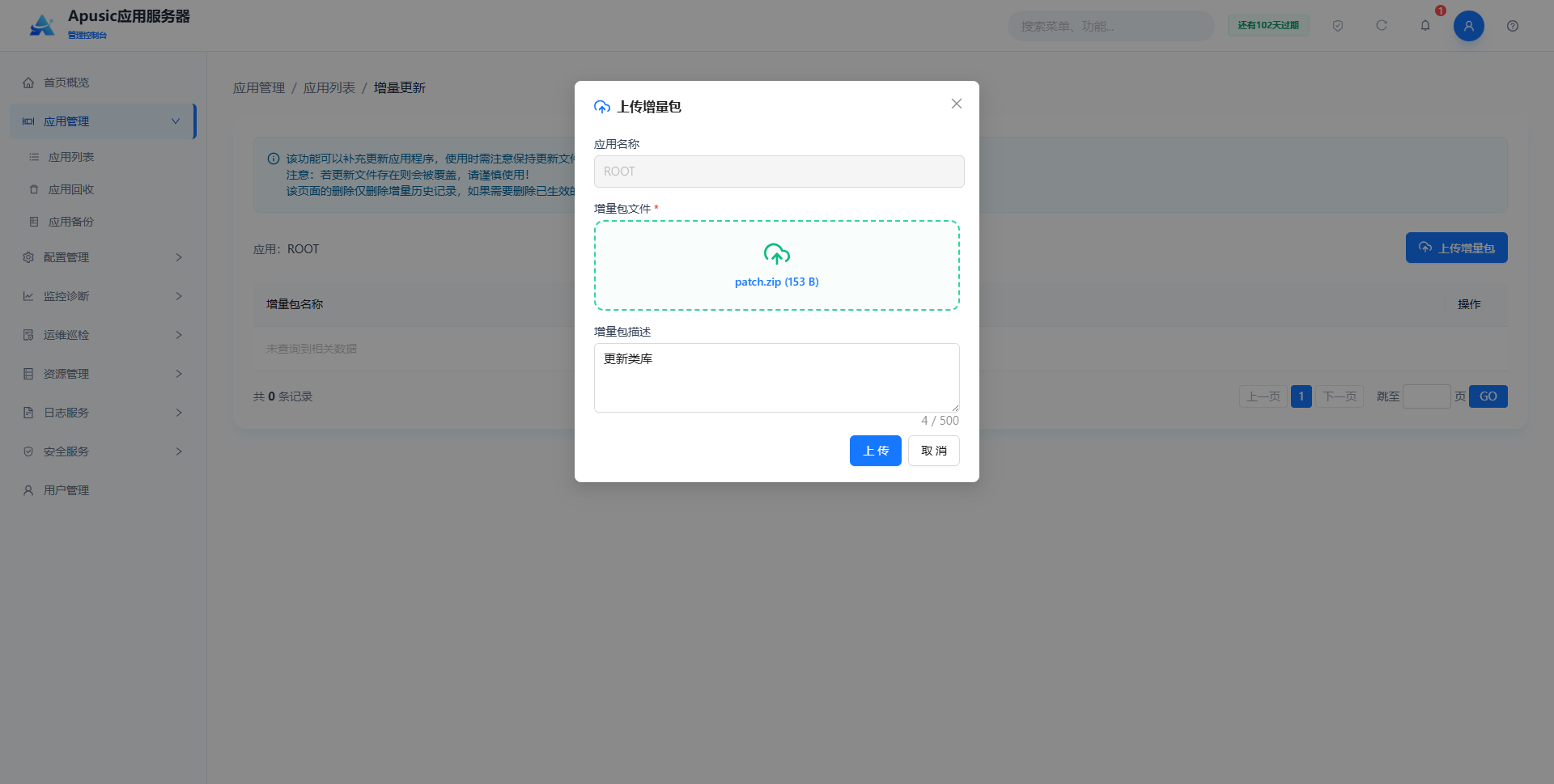Click the 增量包描述 text area
Screen dimensions: 1554x784
777,378
